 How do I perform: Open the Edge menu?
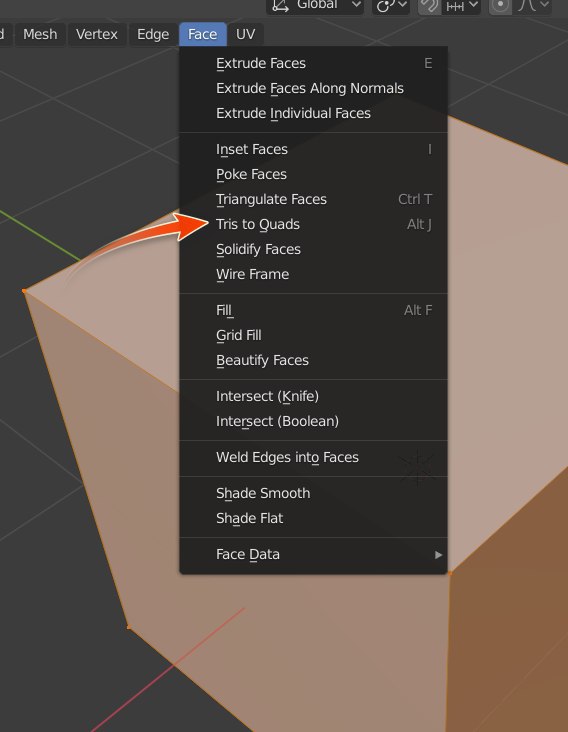[x=153, y=35]
